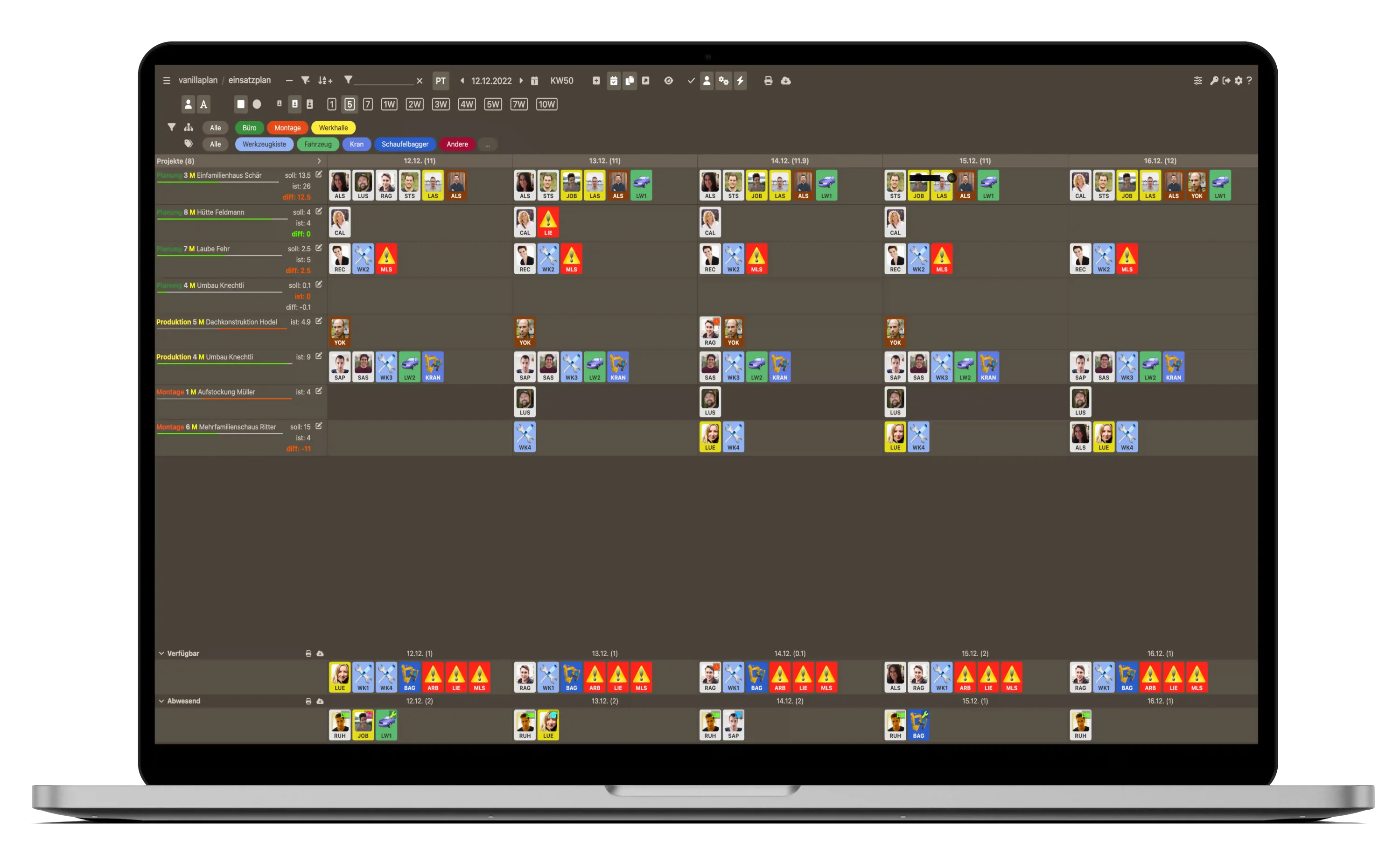This screenshot has width=1400, height=861.
Task: Switch to 5 day view
Action: tap(350, 104)
